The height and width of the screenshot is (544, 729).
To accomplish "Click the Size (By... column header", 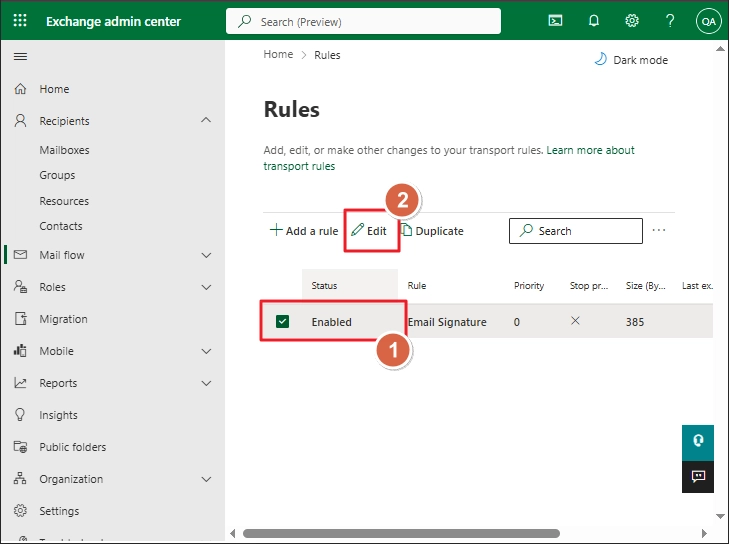I will [645, 285].
